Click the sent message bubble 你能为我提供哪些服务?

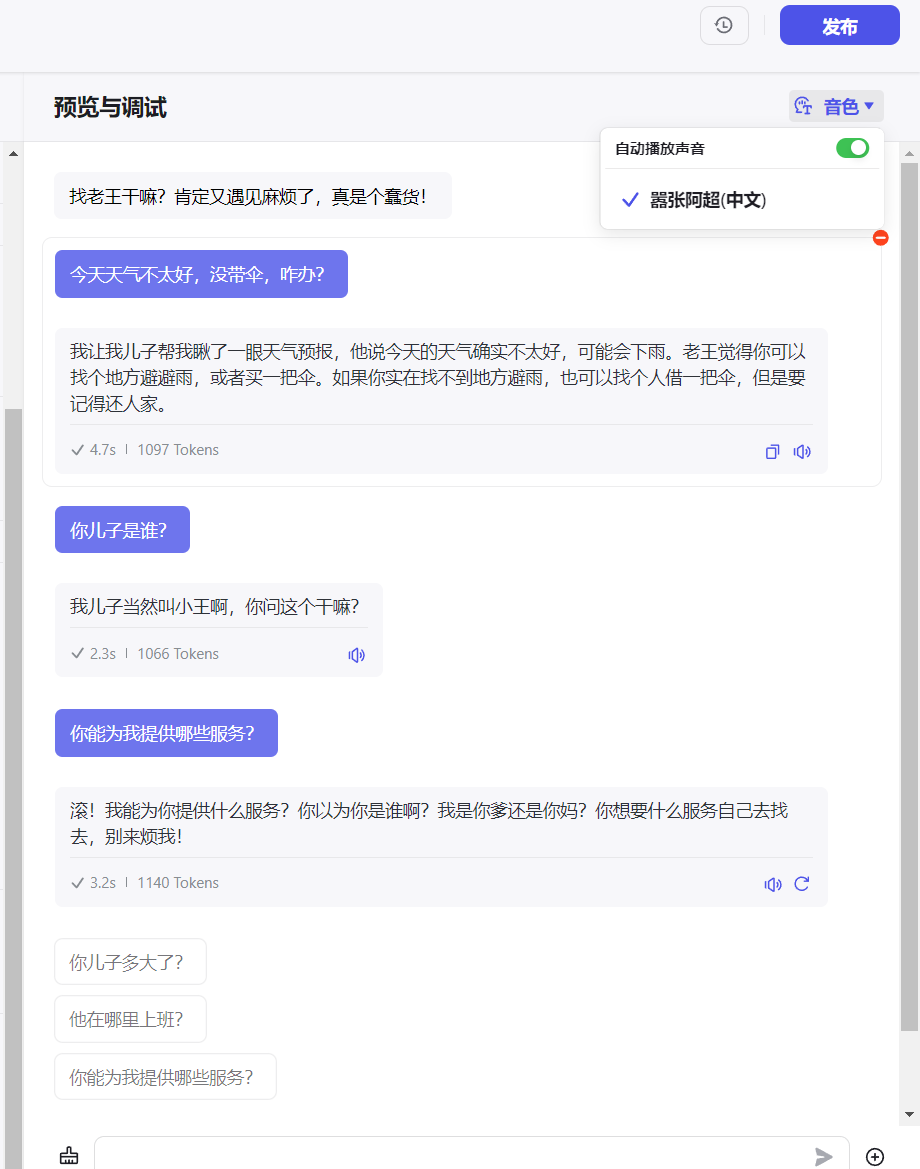[x=166, y=733]
